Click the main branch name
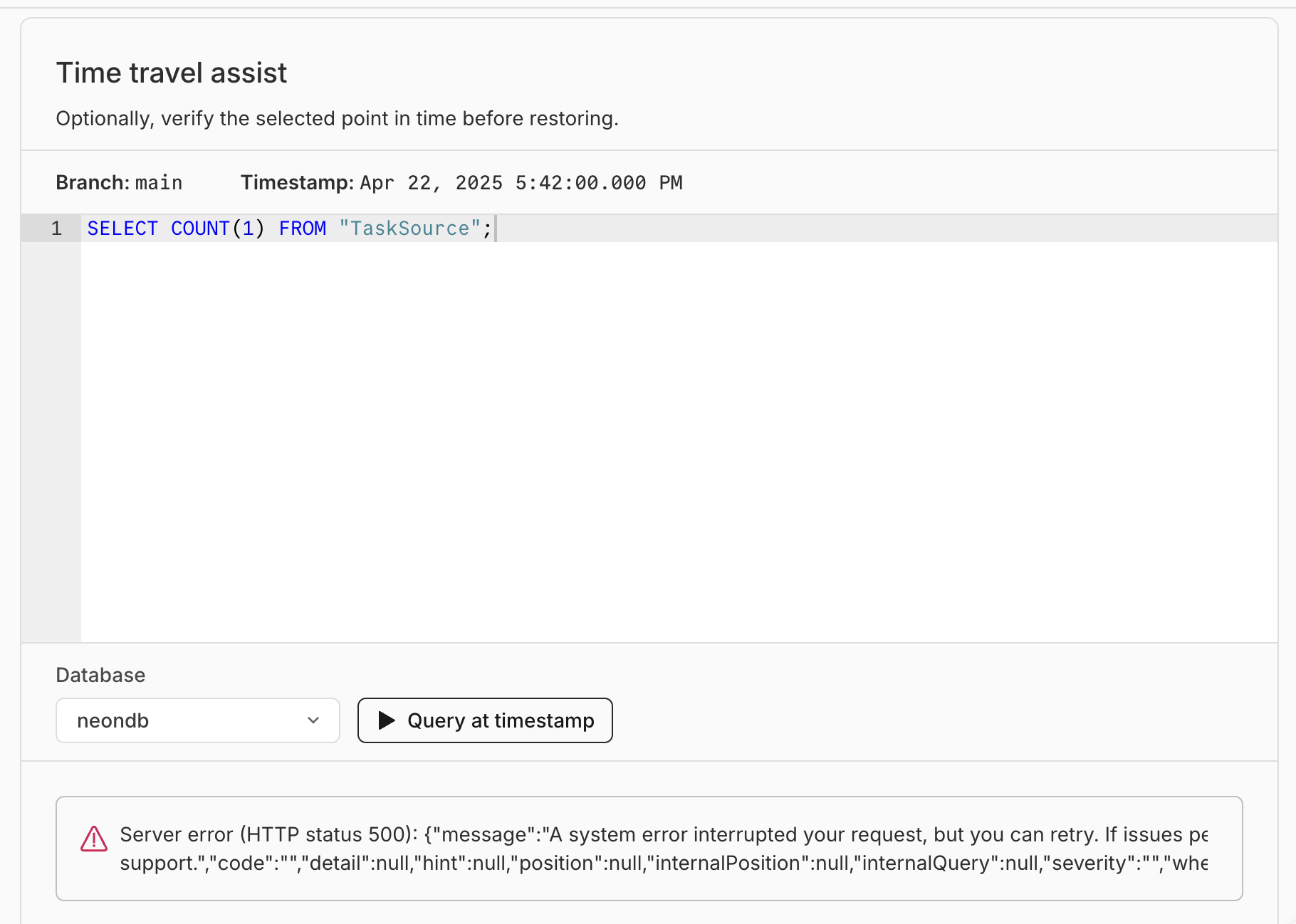The height and width of the screenshot is (924, 1296). [159, 183]
